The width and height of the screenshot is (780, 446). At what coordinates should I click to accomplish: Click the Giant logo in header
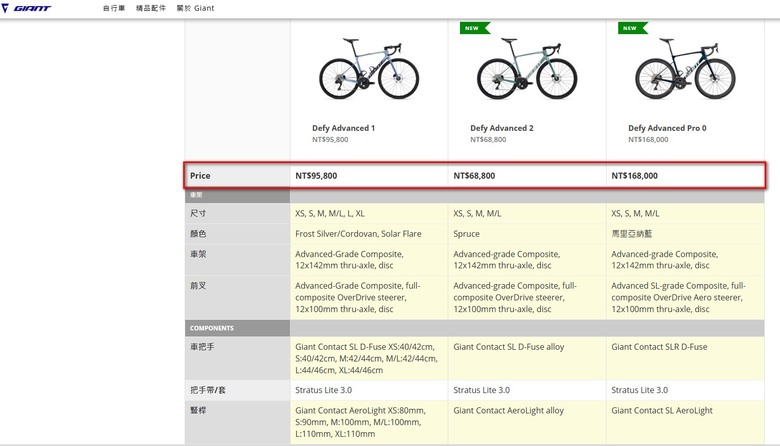26,8
